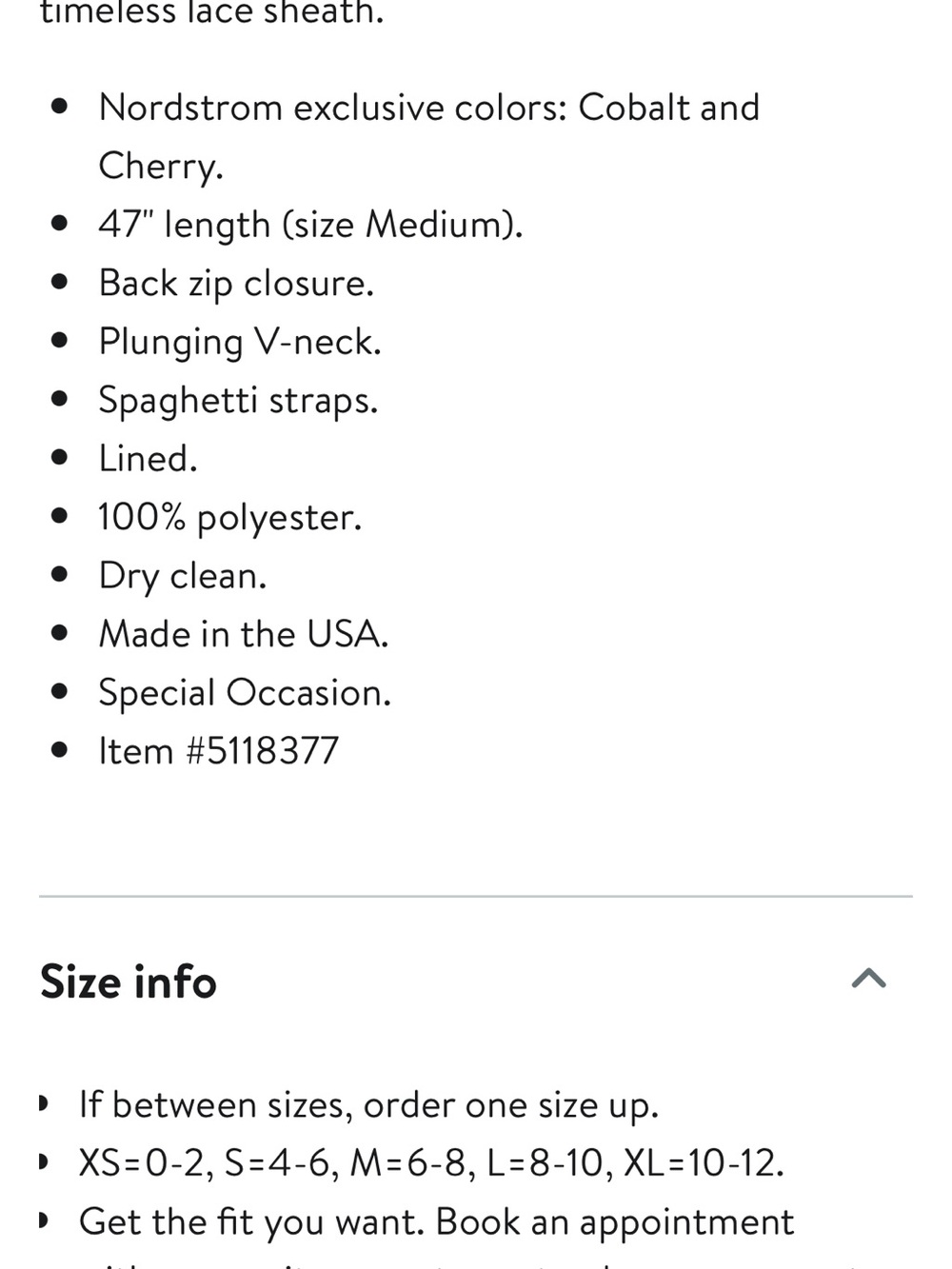
Task: Select the 100% polyester detail
Action: (230, 517)
